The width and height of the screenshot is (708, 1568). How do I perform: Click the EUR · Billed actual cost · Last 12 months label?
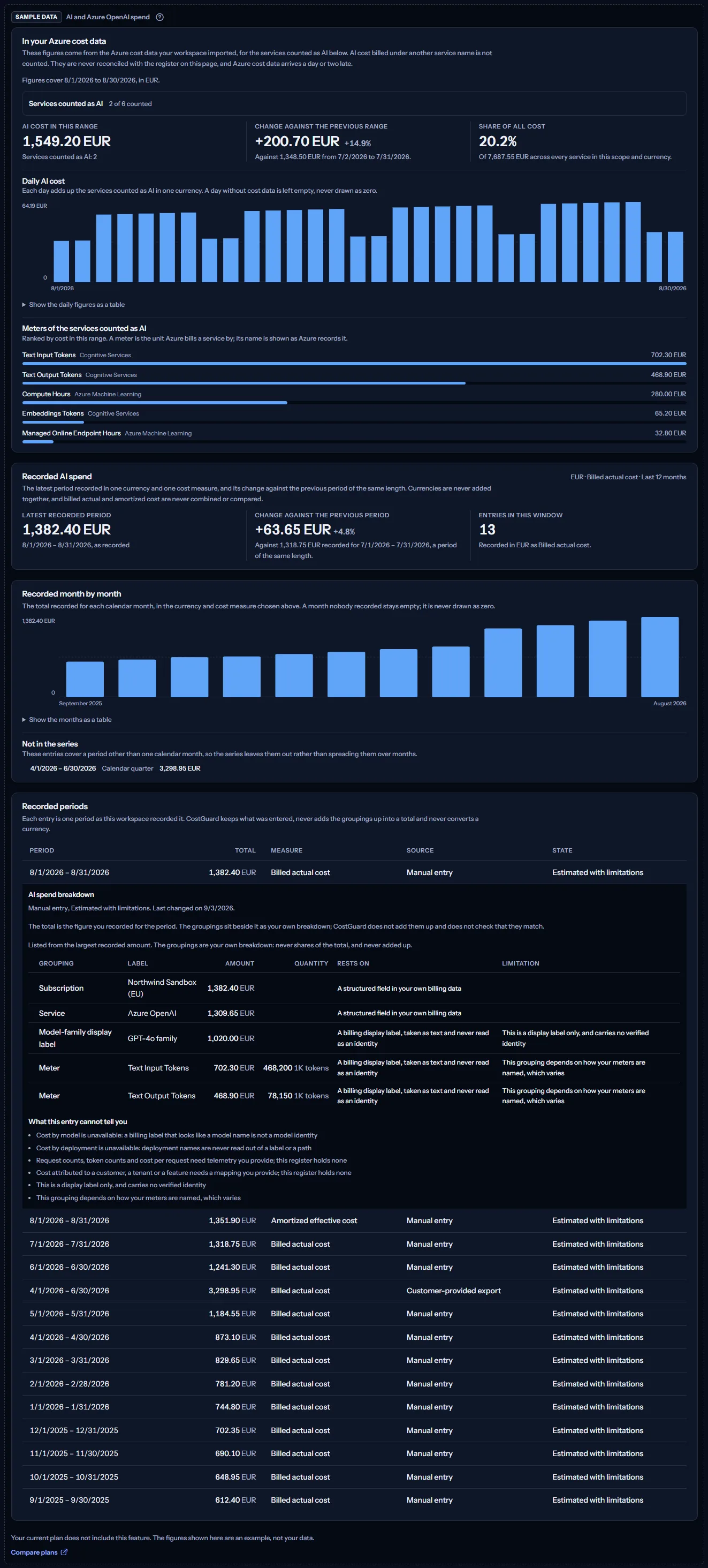628,477
